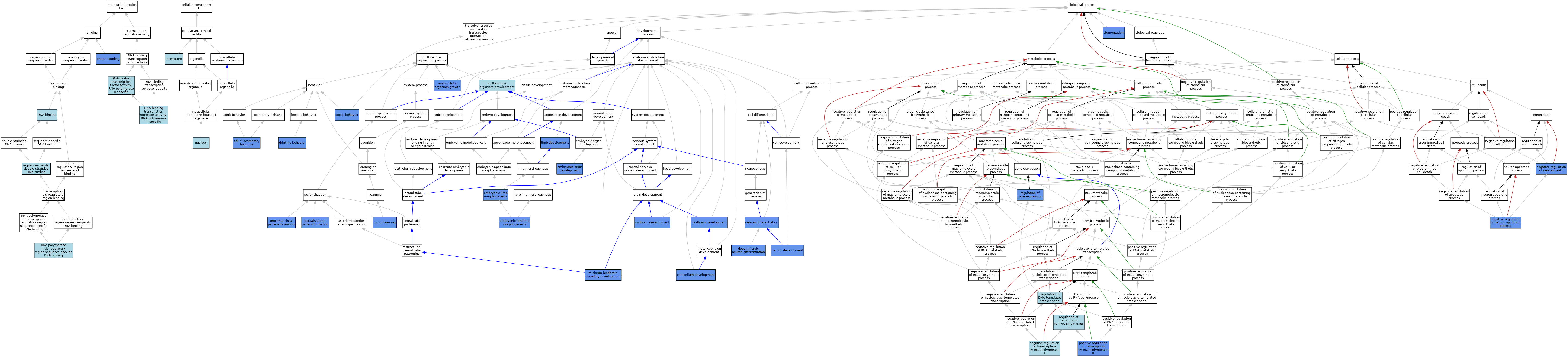Viewport: 1568px width, 357px height.
Task: Select the 'locomotory behavior' node
Action: 268,115
